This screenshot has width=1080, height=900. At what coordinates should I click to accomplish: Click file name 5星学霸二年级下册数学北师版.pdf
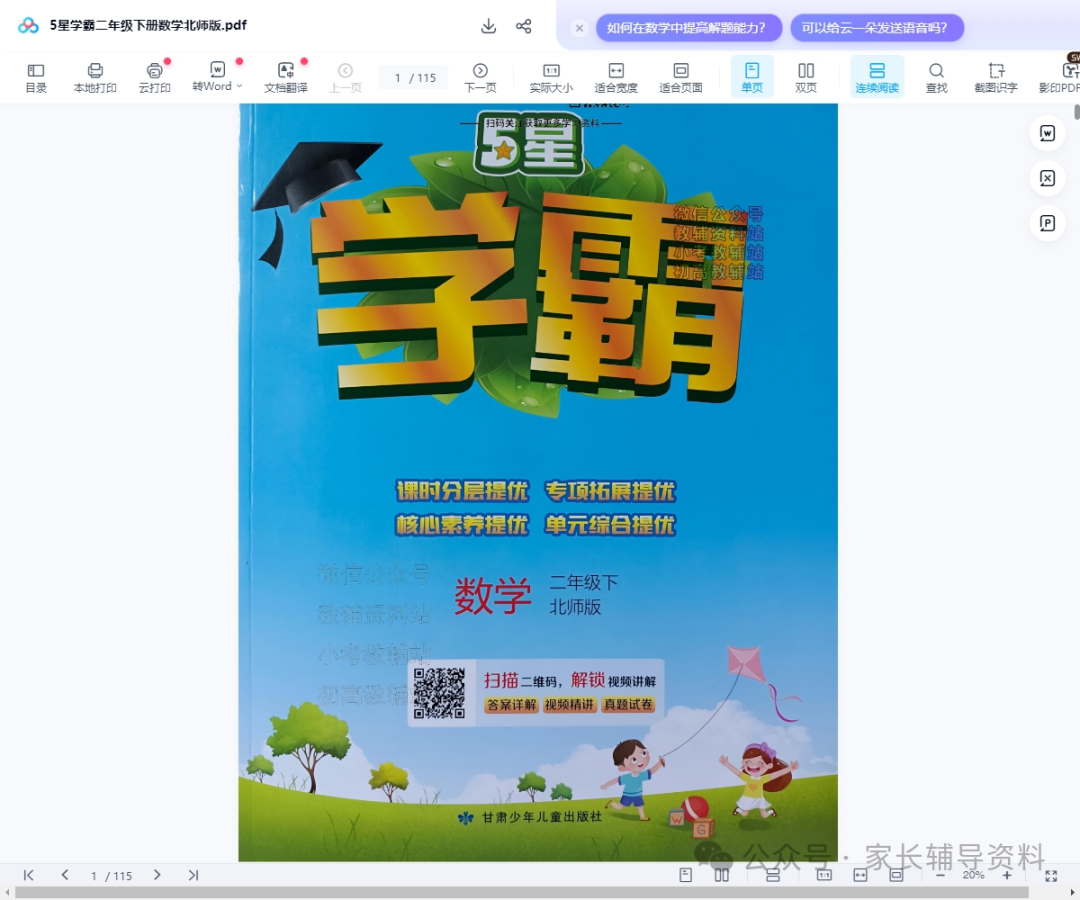(x=148, y=25)
